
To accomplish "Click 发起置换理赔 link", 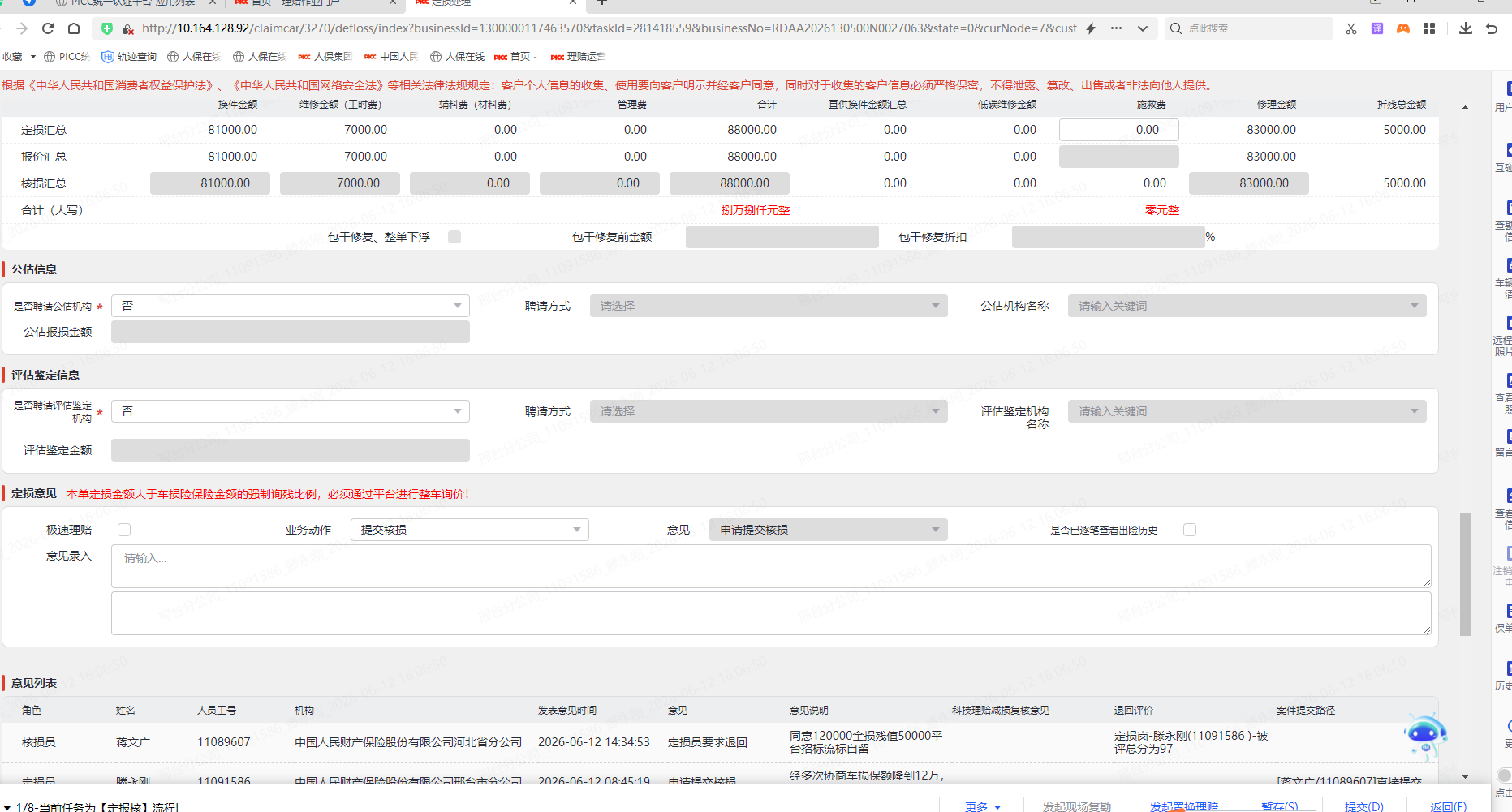I will [x=1184, y=806].
